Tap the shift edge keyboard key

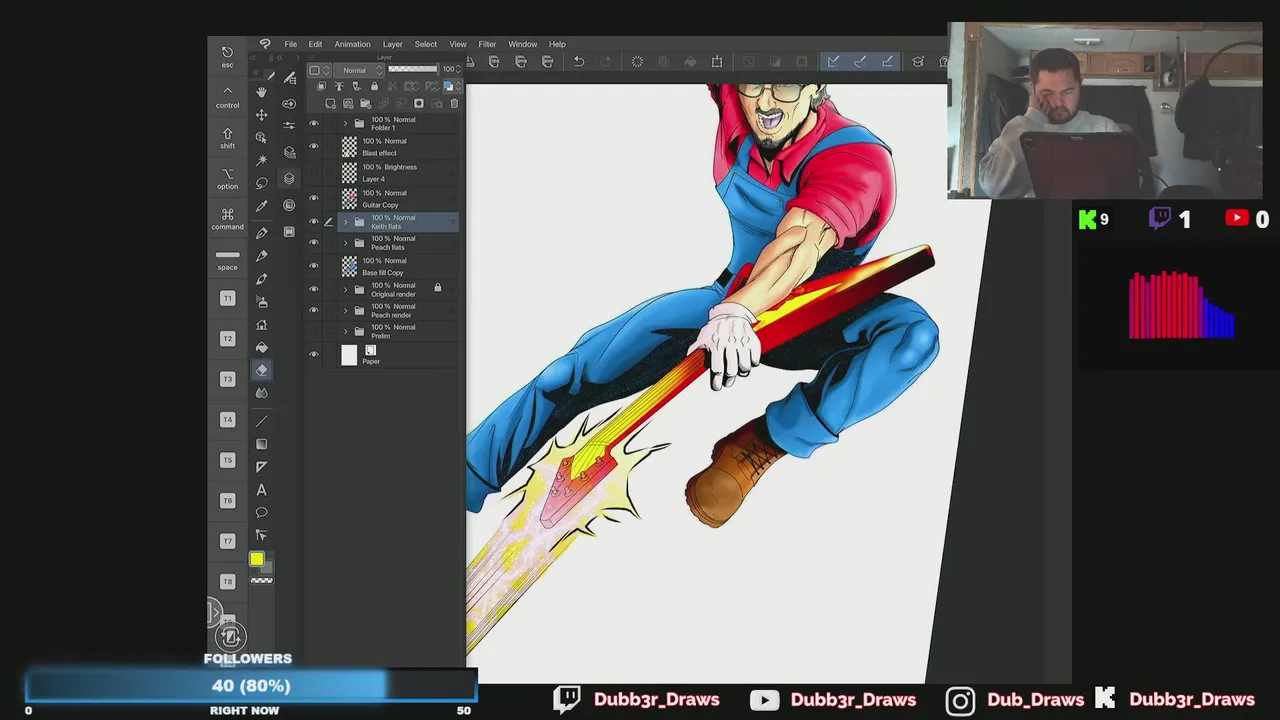[228, 139]
